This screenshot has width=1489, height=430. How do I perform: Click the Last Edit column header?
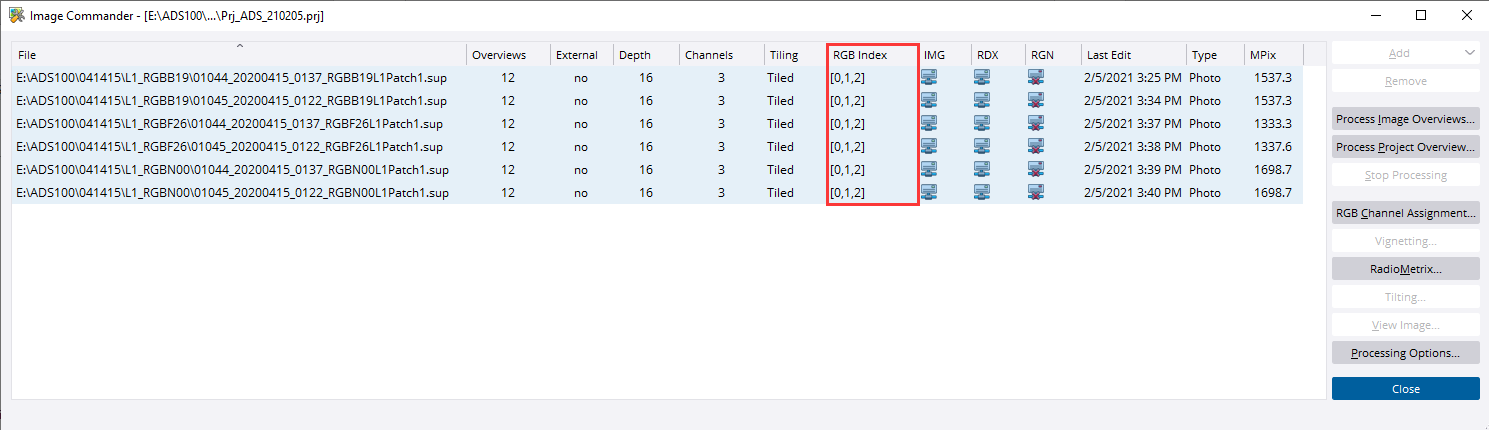click(x=1109, y=55)
